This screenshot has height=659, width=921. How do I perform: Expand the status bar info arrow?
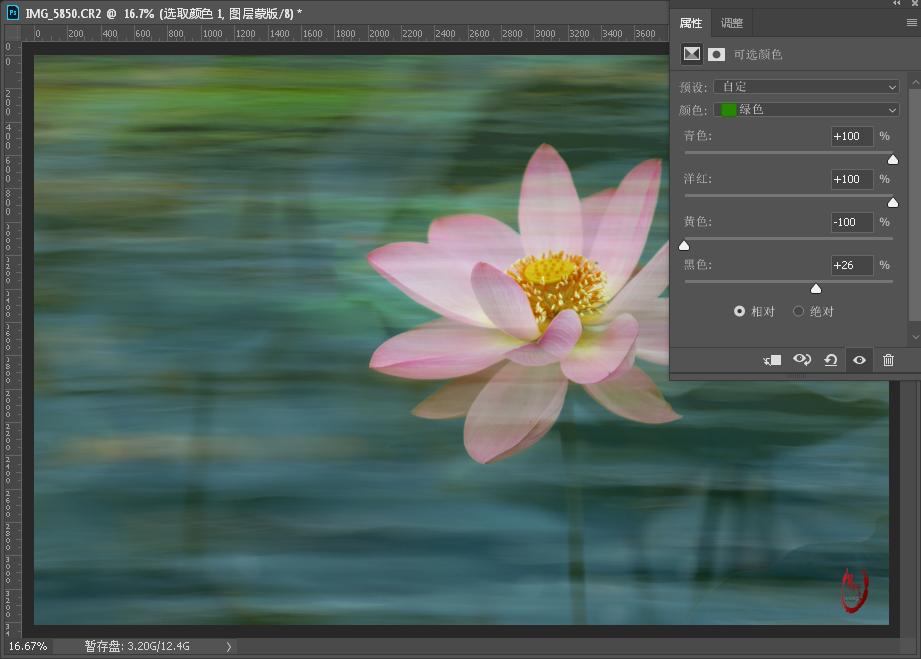pos(228,647)
